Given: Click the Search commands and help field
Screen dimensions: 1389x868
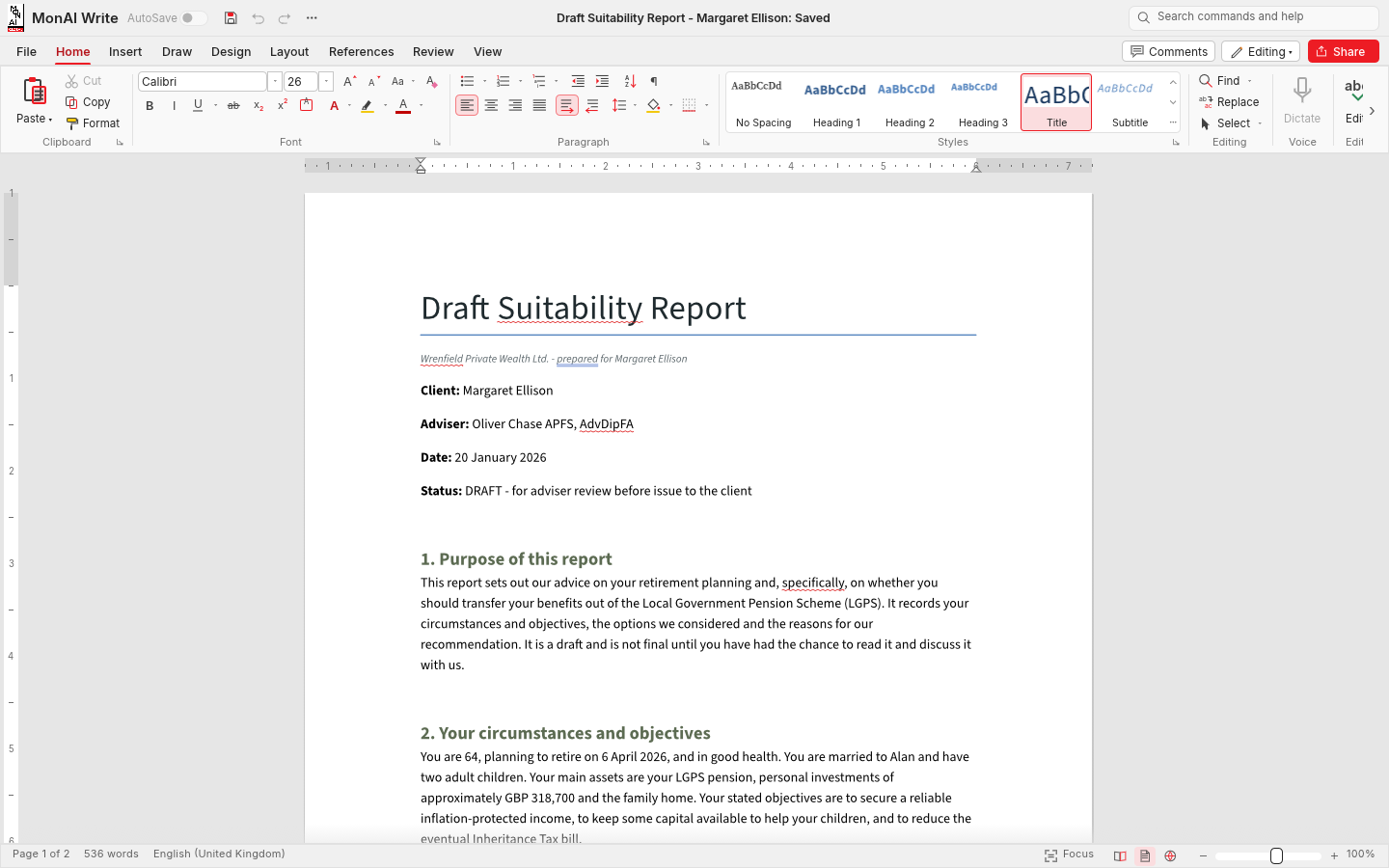Looking at the screenshot, I should (1253, 17).
